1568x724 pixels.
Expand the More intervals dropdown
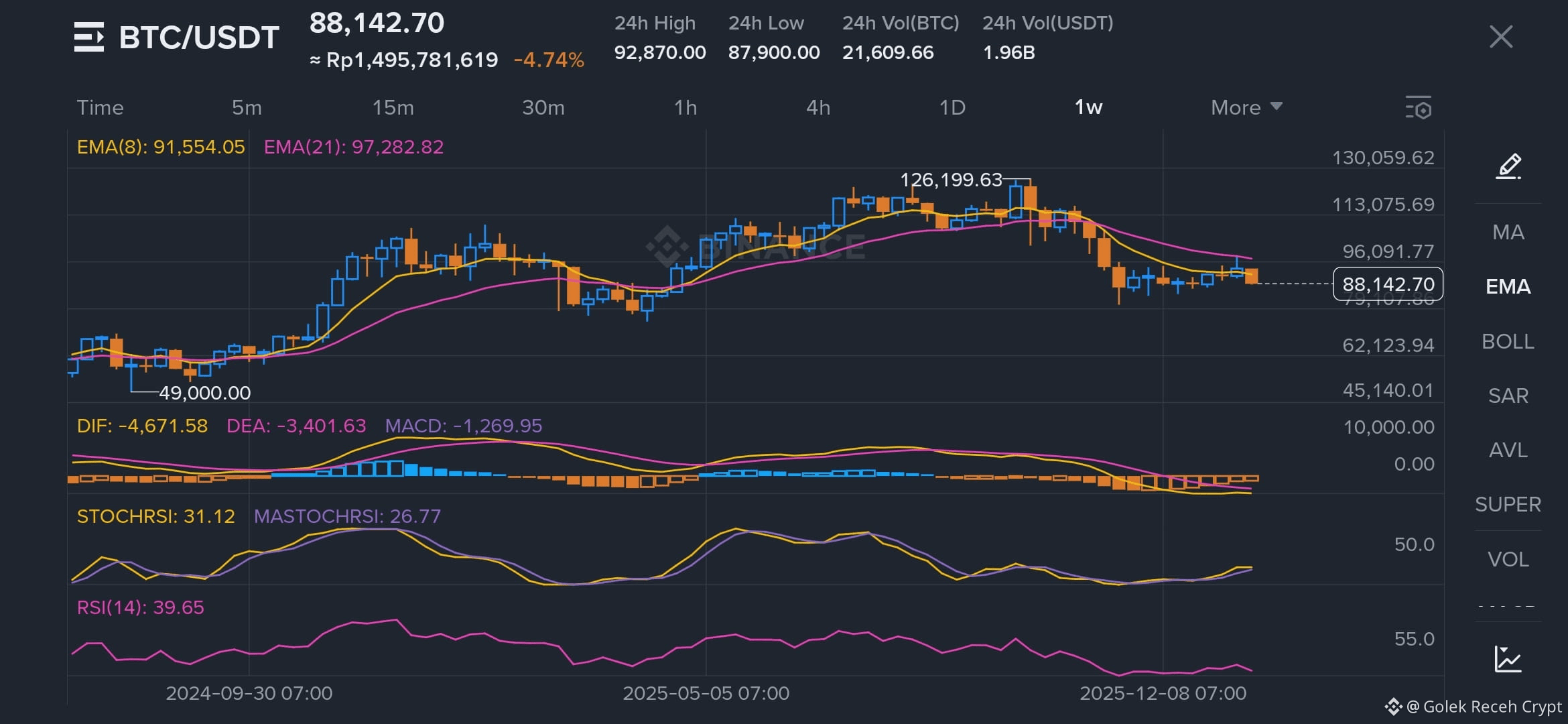[x=1246, y=107]
